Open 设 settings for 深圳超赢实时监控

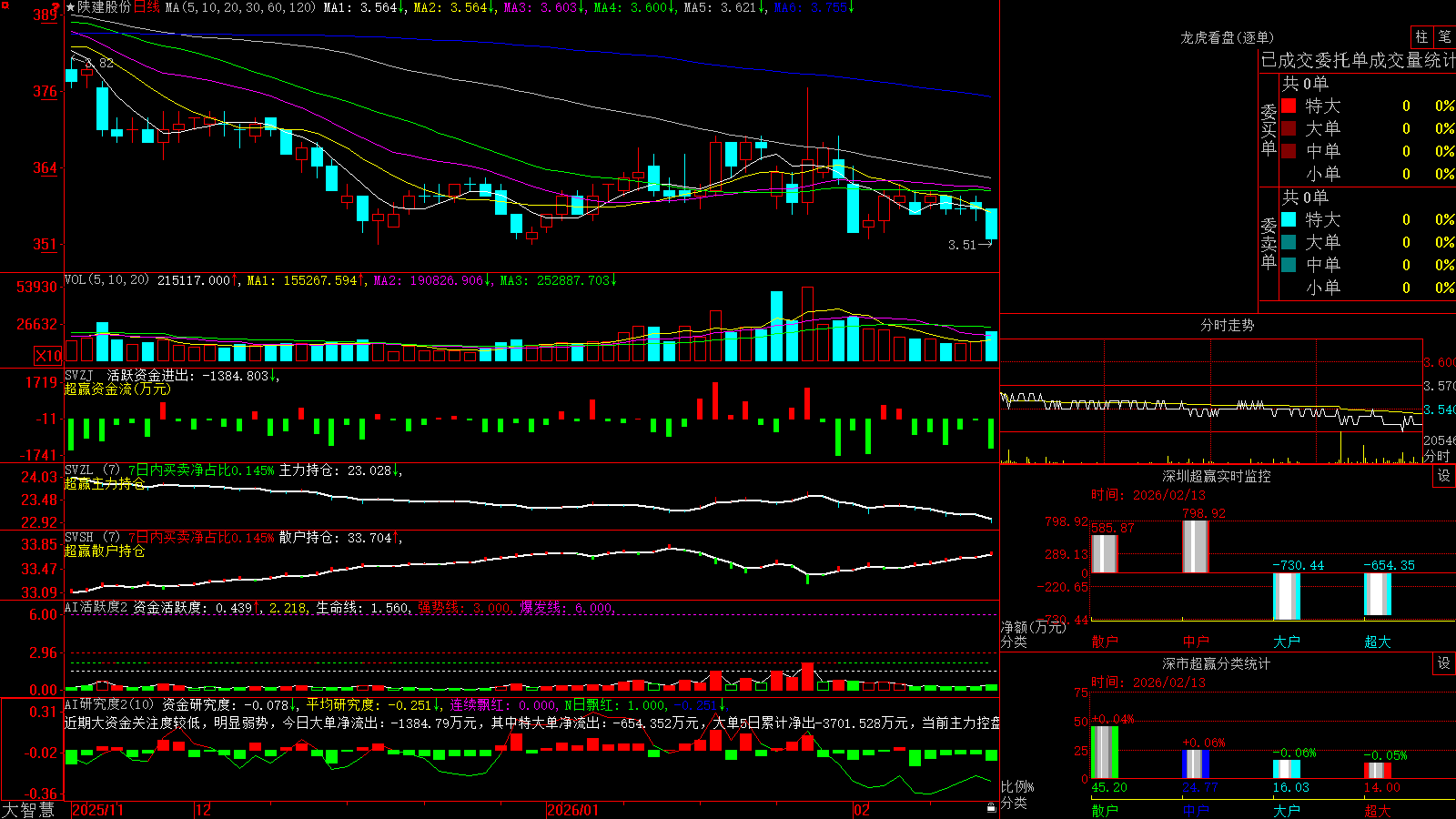tap(1444, 476)
